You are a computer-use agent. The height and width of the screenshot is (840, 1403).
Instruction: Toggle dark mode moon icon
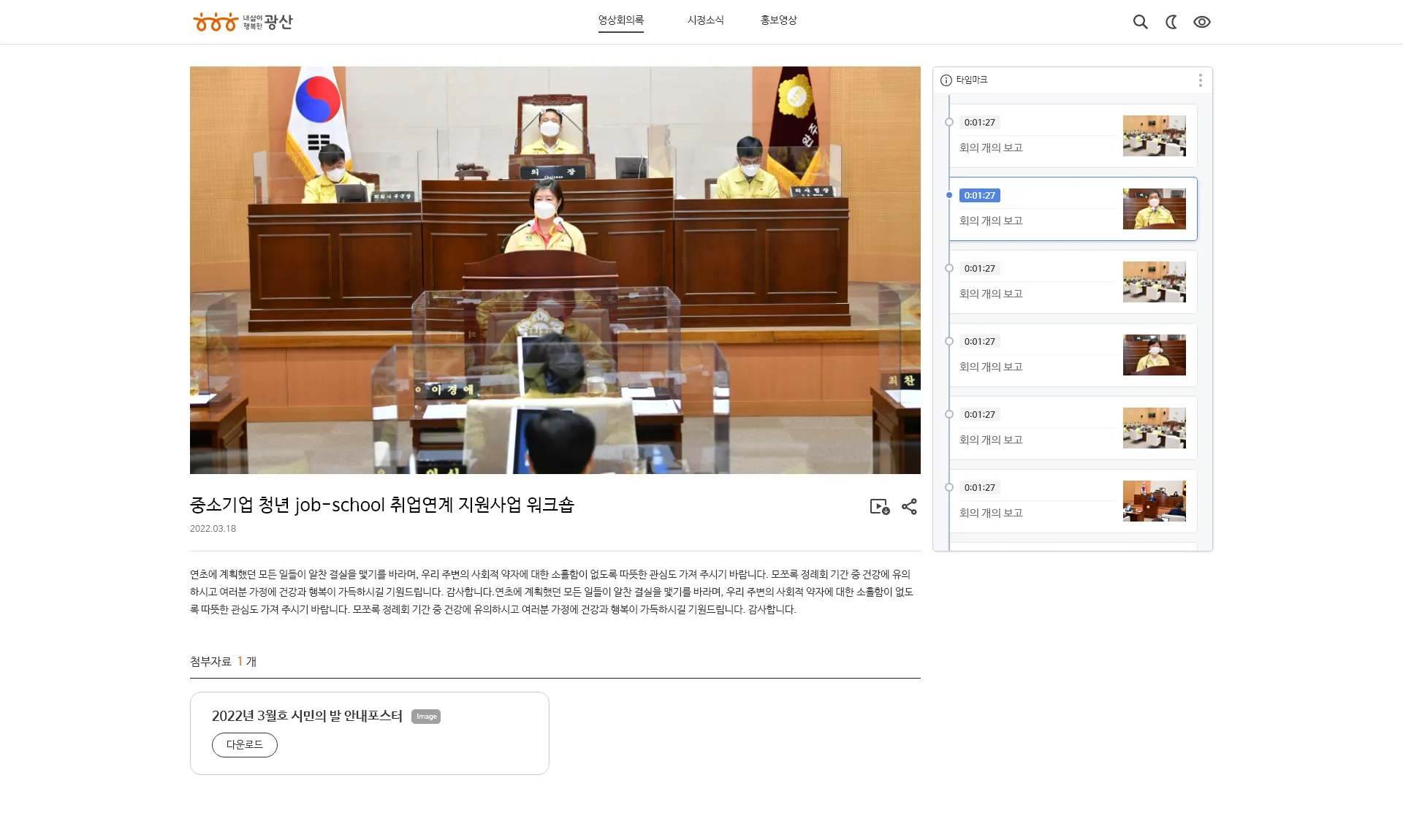tap(1171, 22)
